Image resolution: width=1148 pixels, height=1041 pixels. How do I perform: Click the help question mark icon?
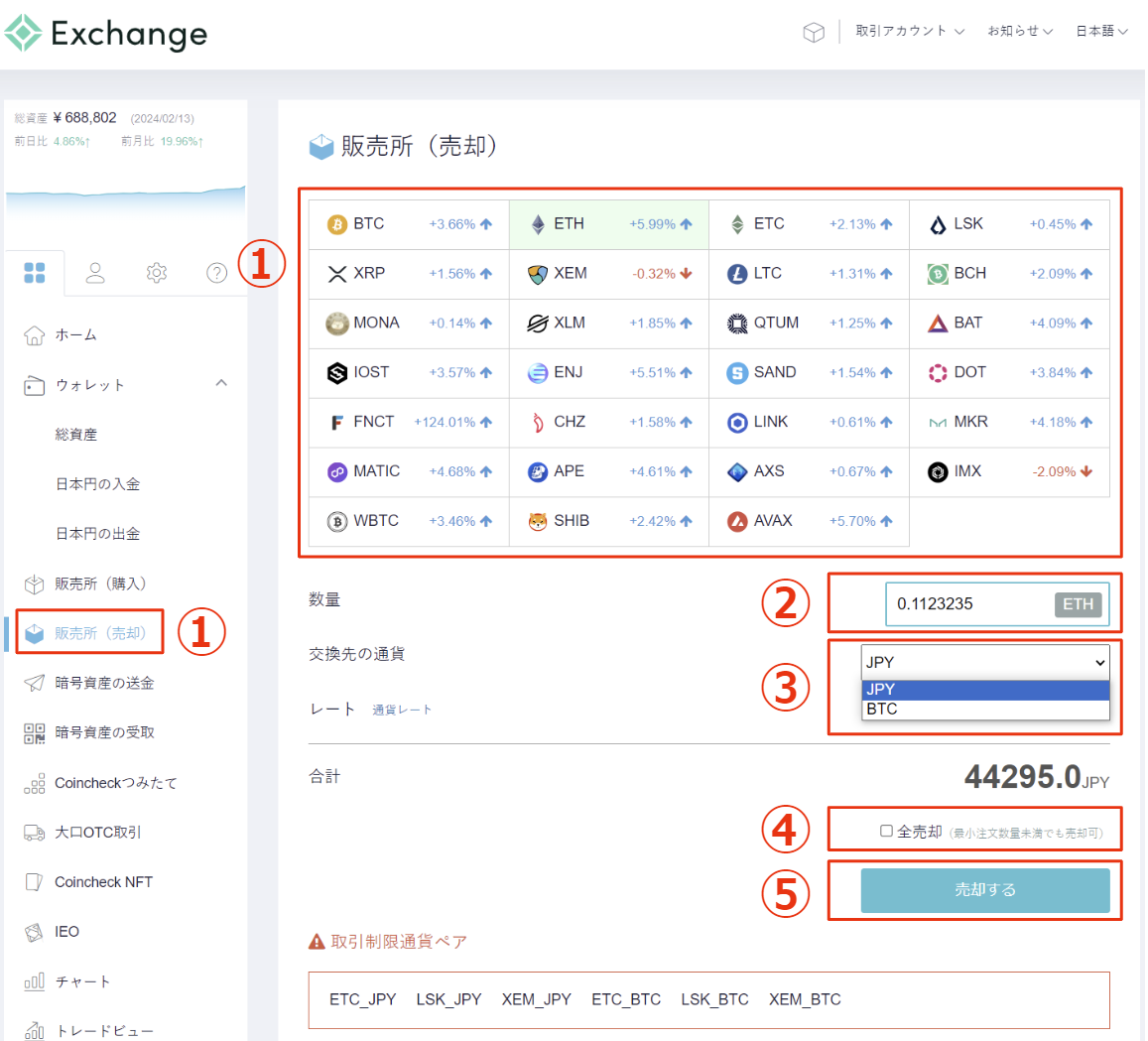point(216,273)
